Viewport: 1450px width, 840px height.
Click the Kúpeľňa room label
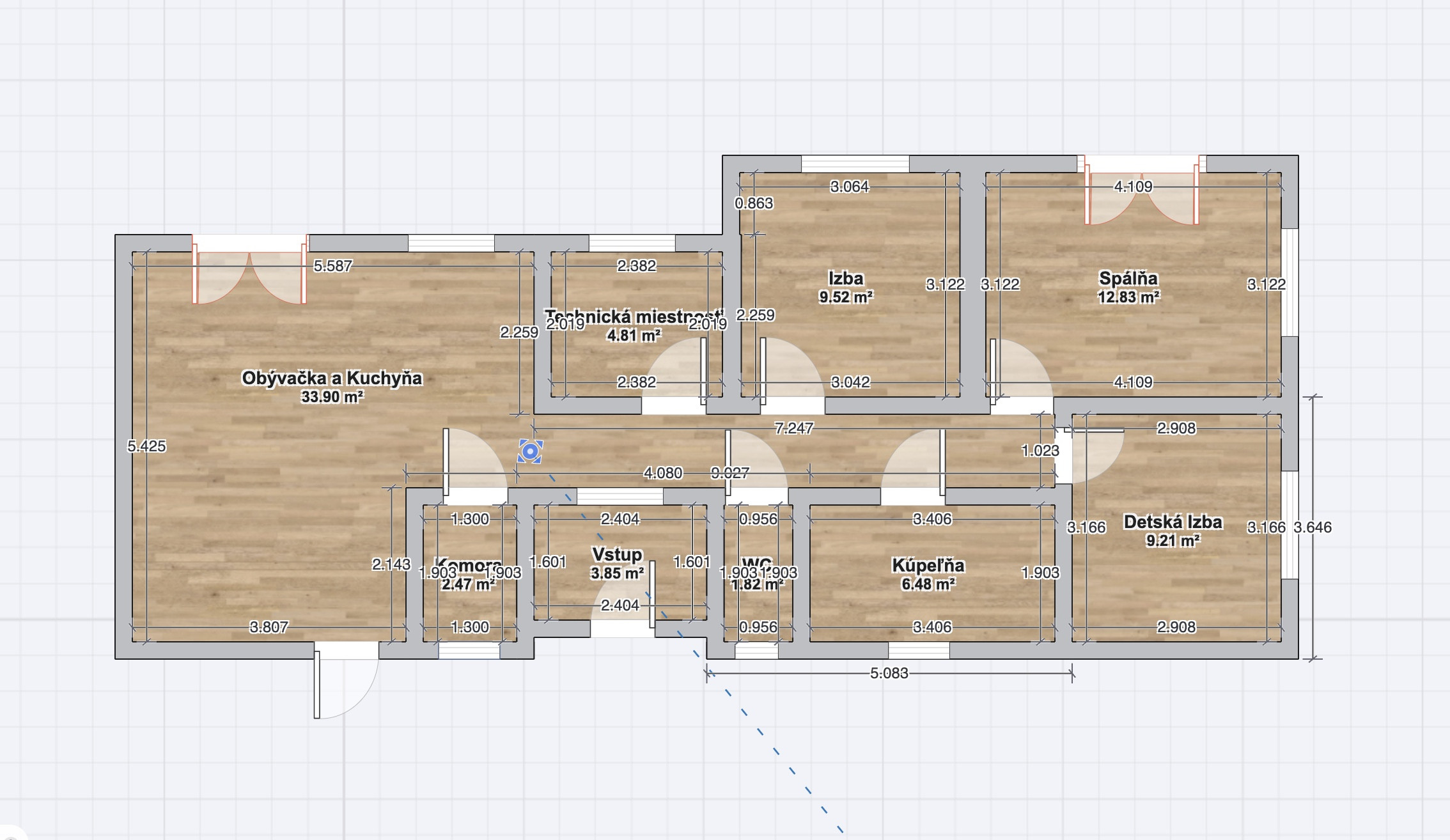(928, 566)
